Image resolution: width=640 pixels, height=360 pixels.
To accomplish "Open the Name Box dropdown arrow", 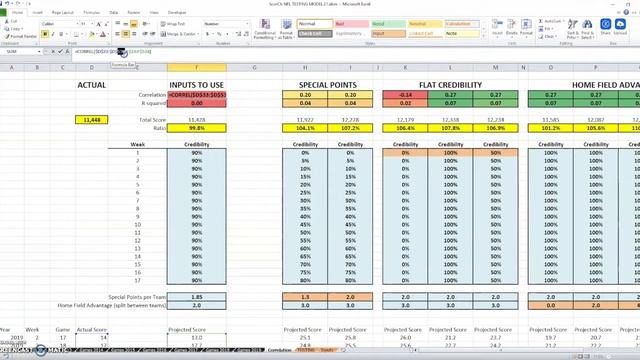I will (x=39, y=52).
